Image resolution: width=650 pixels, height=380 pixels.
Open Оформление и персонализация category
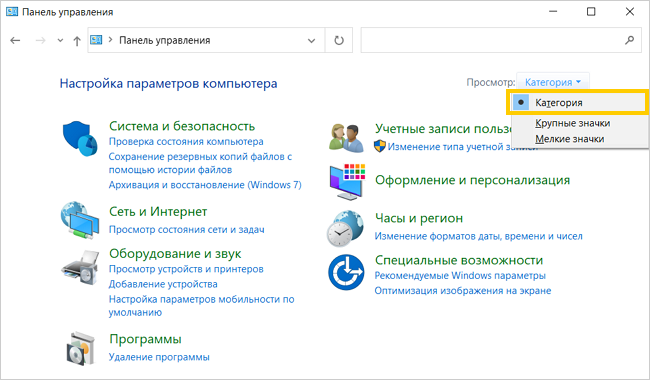473,180
